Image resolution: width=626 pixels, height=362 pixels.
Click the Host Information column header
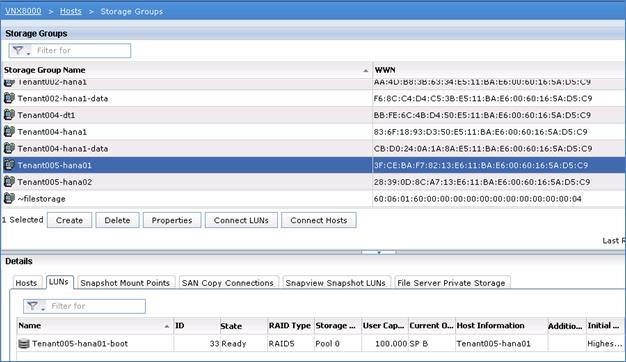(501, 326)
